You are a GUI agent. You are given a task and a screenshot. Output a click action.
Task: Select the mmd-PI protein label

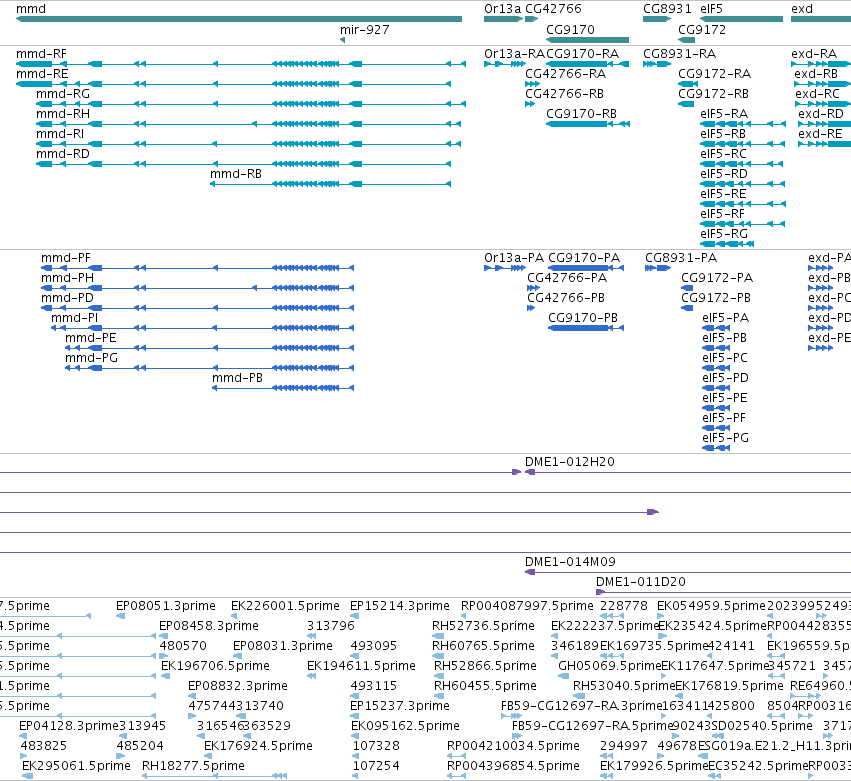click(x=74, y=319)
